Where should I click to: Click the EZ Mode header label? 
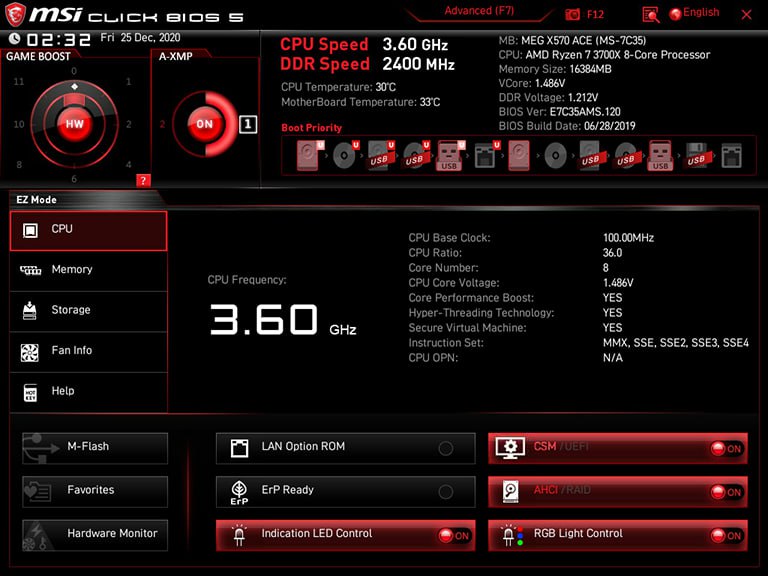pos(36,200)
